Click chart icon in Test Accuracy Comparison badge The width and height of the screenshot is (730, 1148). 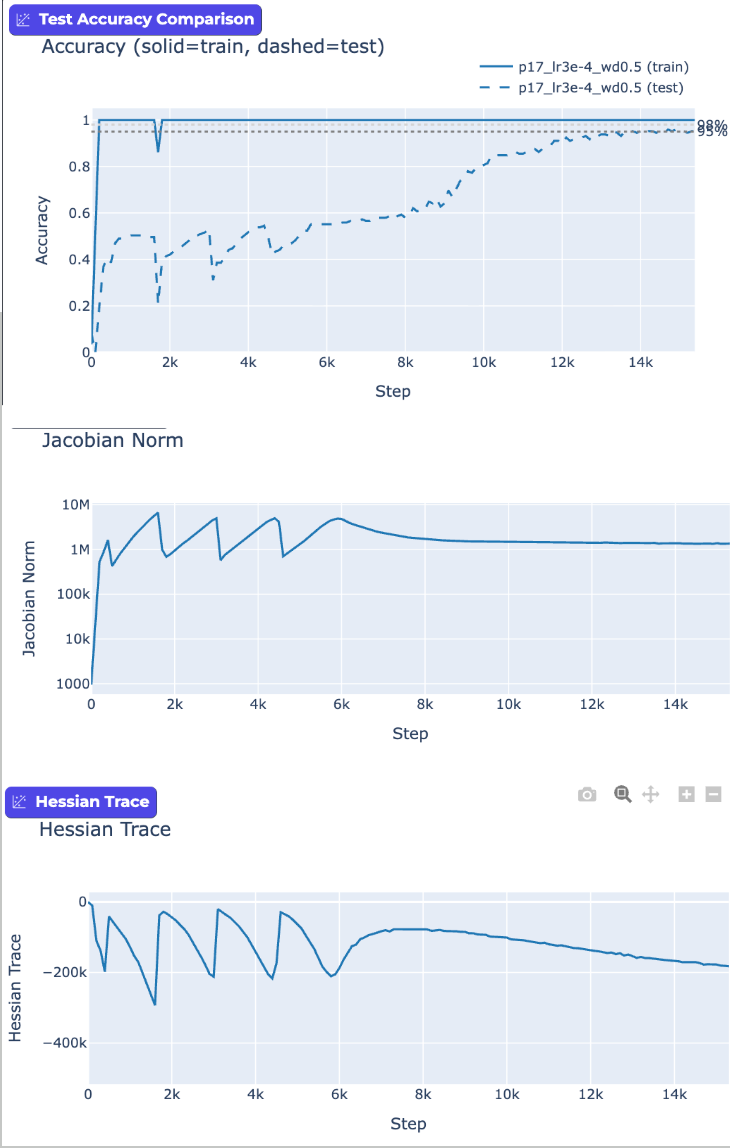[24, 19]
